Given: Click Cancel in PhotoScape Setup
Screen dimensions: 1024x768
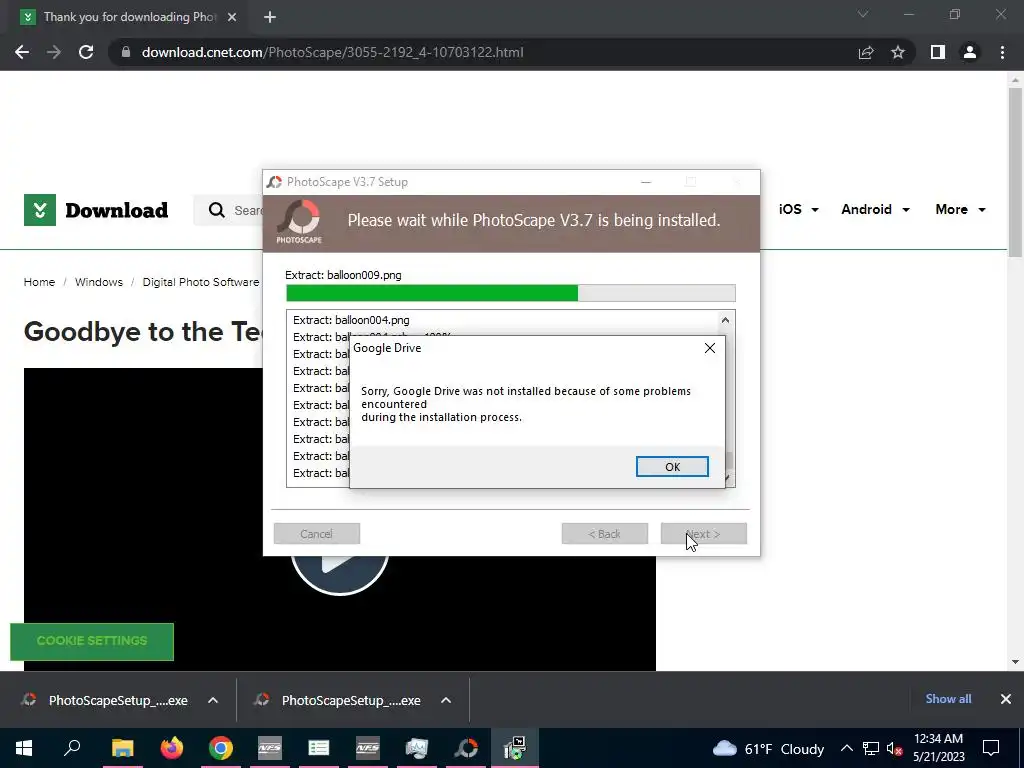Looking at the screenshot, I should pyautogui.click(x=317, y=534).
